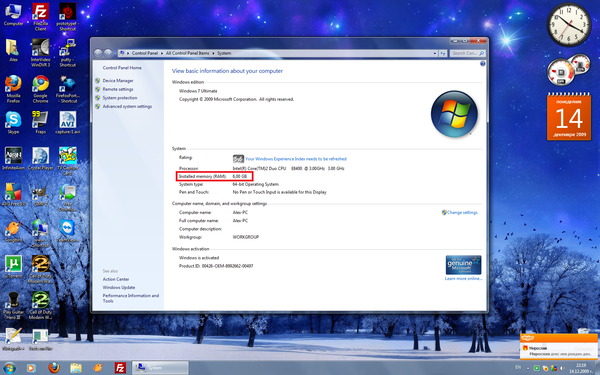
Task: Open Firefox from the taskbar
Action: click(x=54, y=368)
